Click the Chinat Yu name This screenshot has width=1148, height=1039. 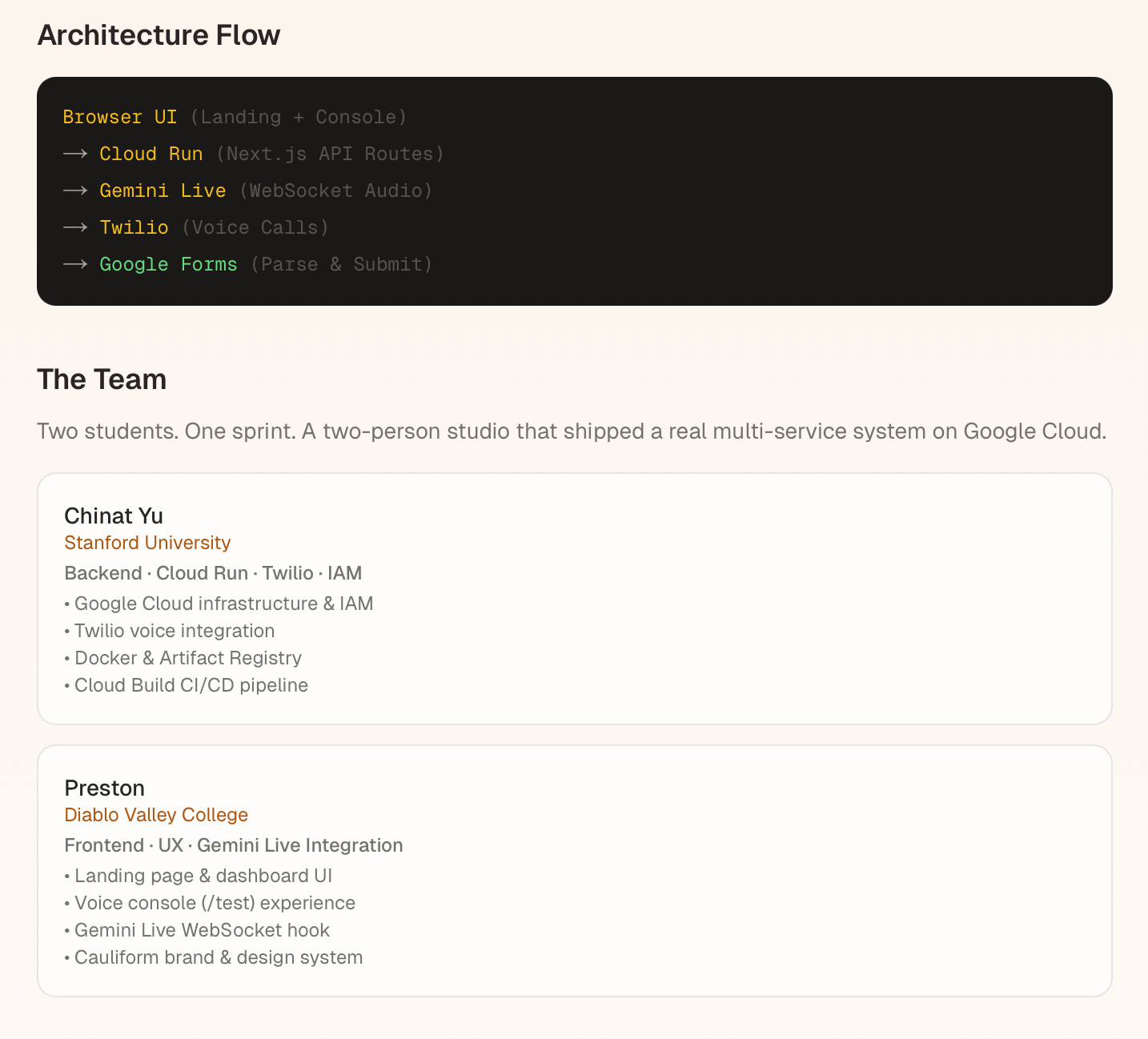114,515
